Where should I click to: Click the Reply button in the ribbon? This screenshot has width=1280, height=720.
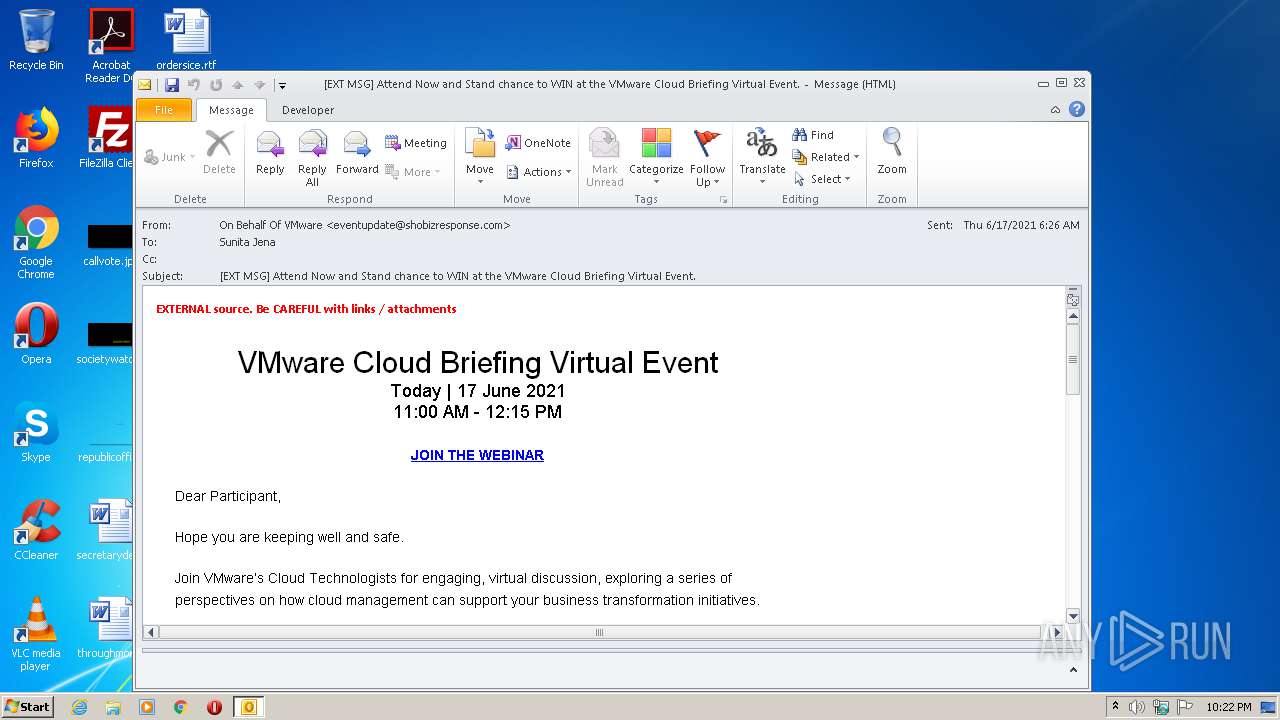pyautogui.click(x=270, y=155)
